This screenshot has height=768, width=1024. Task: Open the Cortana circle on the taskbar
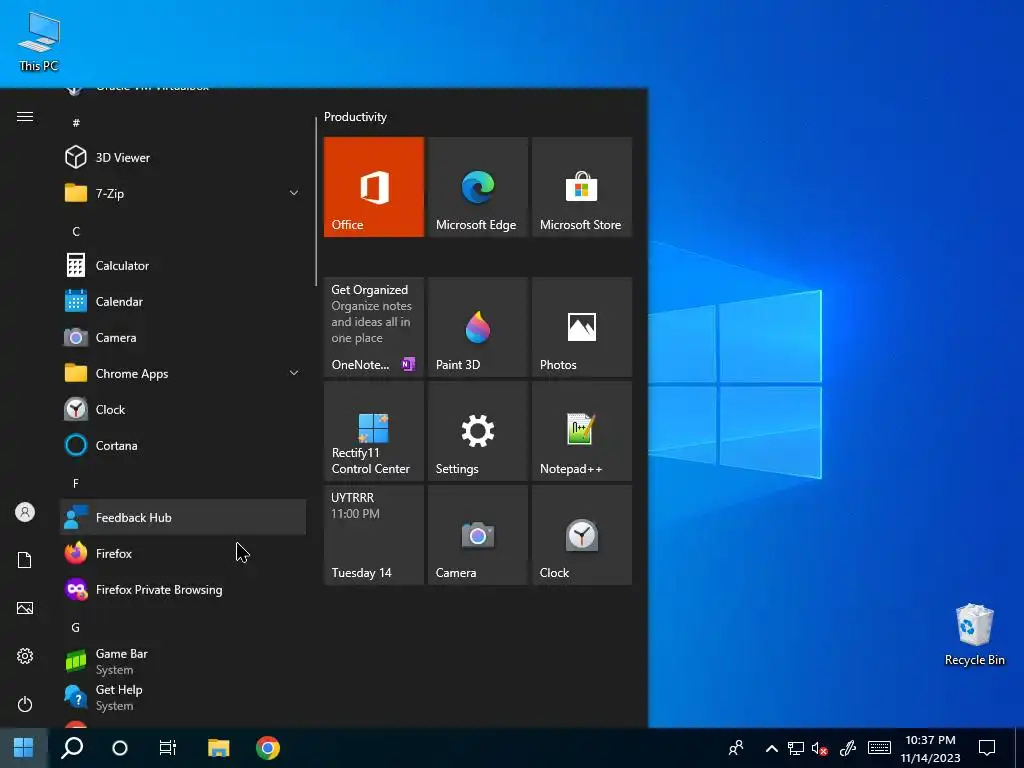[x=120, y=748]
